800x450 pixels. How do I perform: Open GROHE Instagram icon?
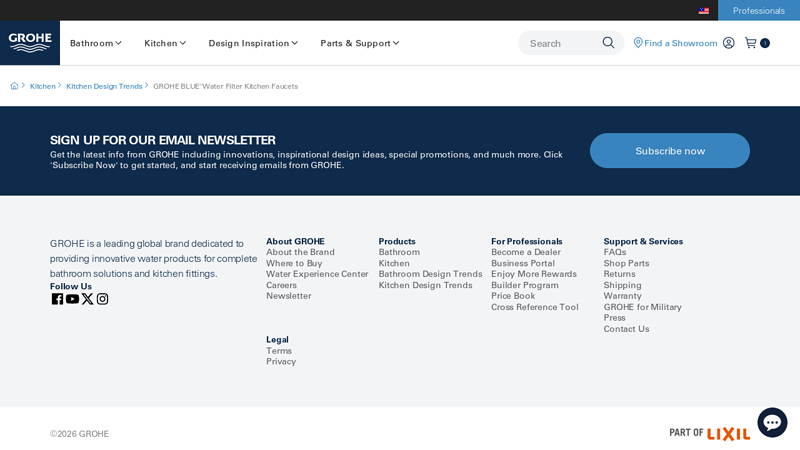pos(102,299)
